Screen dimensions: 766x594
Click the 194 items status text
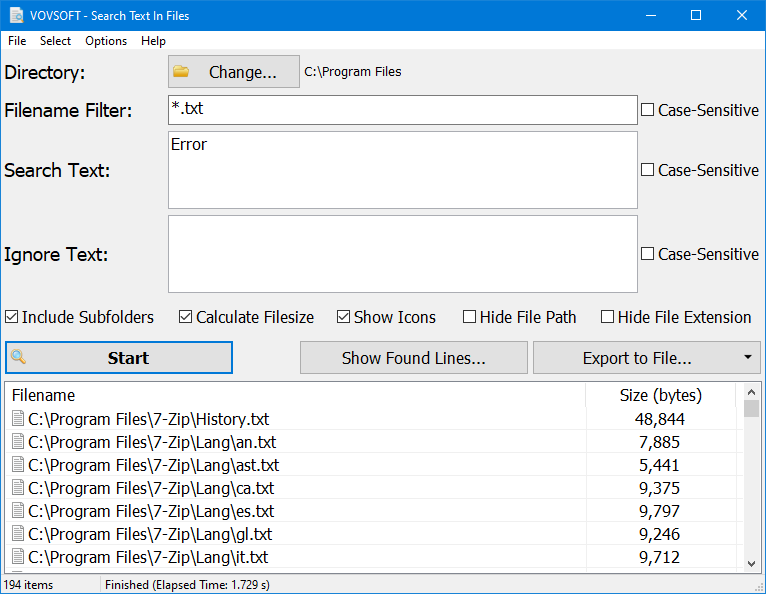[28, 584]
